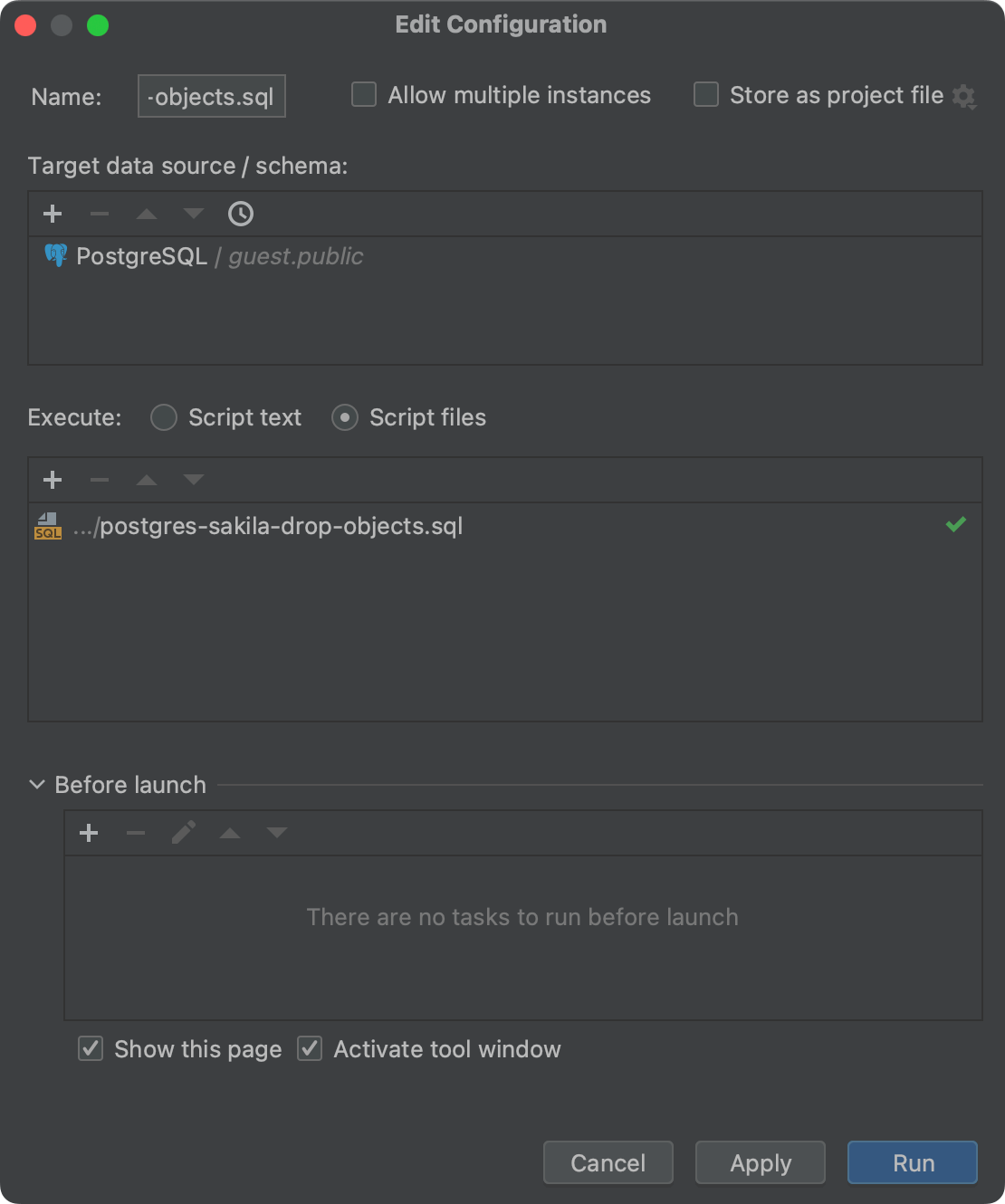Add a new target data source
The image size is (1005, 1204).
tap(53, 214)
